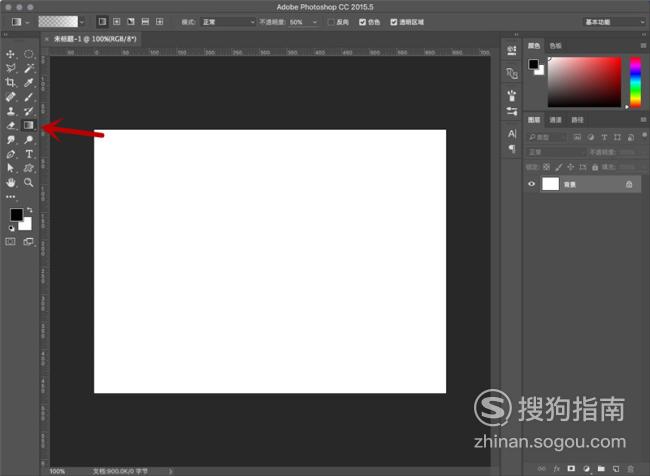Select the Elliptical Marquee tool
This screenshot has height=476, width=650.
pyautogui.click(x=29, y=54)
